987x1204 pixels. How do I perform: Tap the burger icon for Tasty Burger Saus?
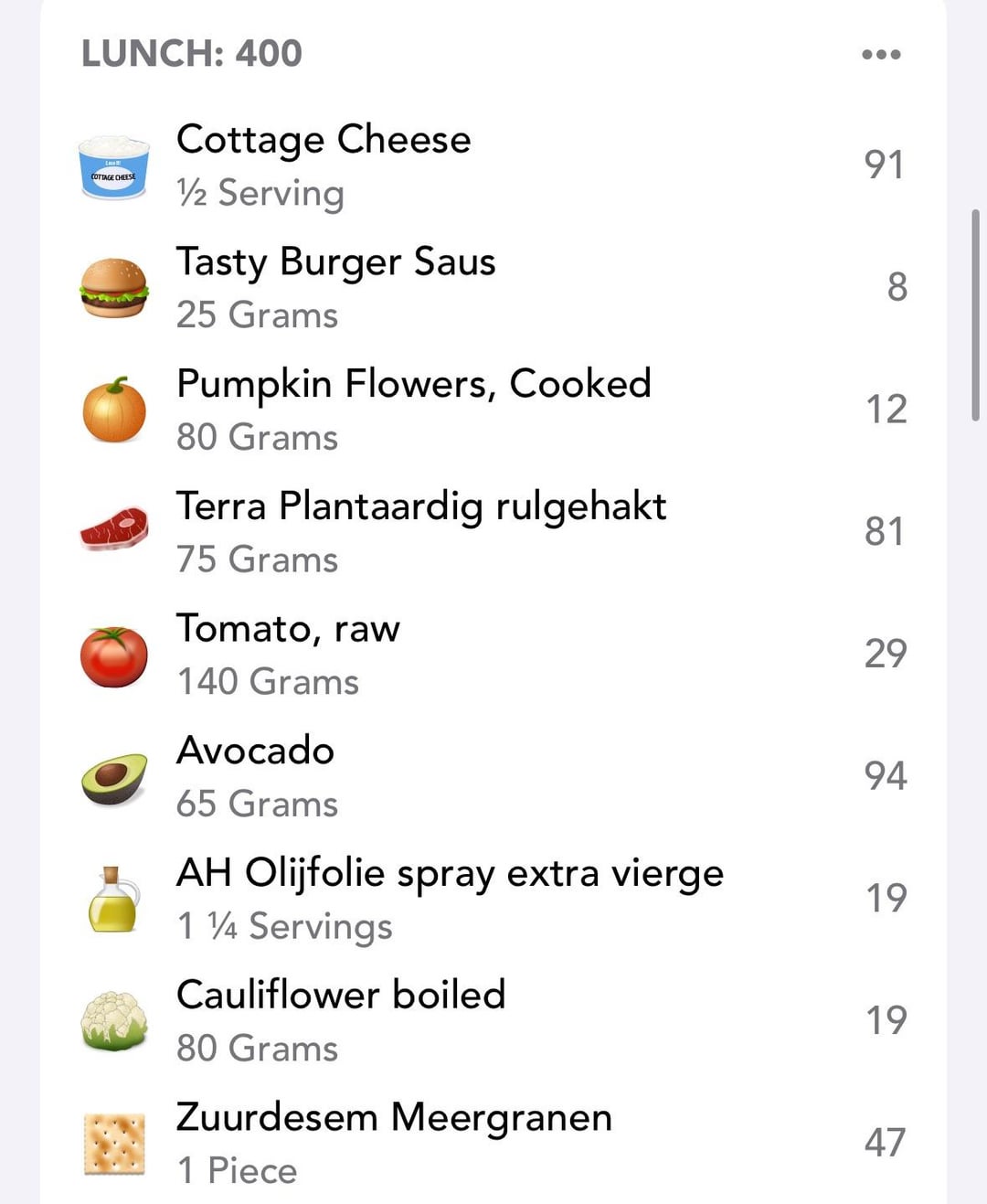coord(113,288)
